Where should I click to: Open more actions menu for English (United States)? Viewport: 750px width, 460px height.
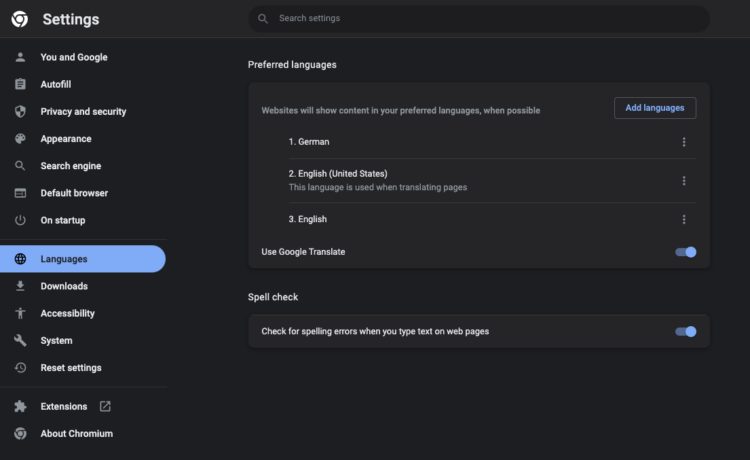684,181
